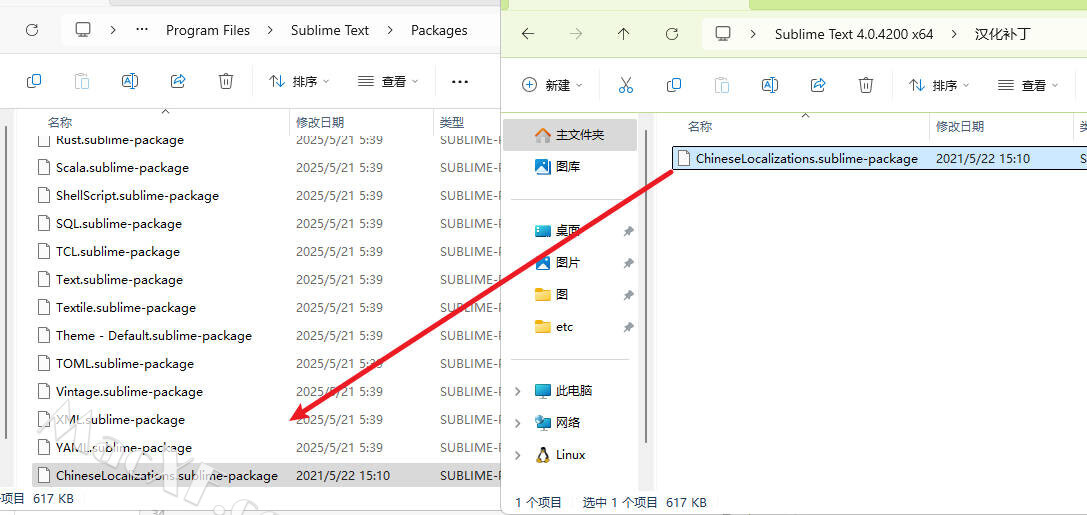This screenshot has height=515, width=1087.
Task: Go up one folder in right window
Action: [x=623, y=33]
